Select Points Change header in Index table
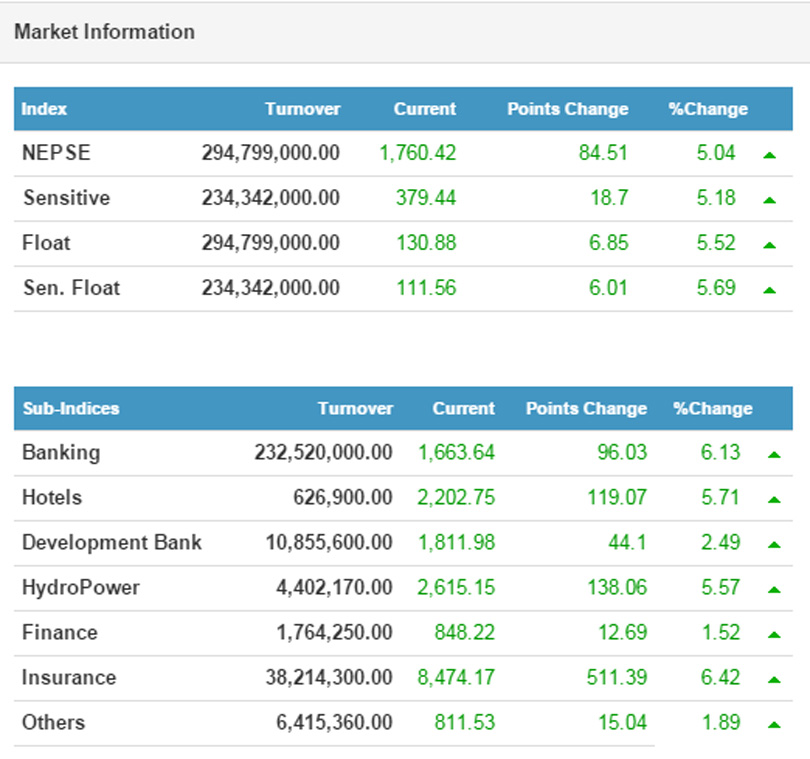The height and width of the screenshot is (759, 810). (x=568, y=109)
